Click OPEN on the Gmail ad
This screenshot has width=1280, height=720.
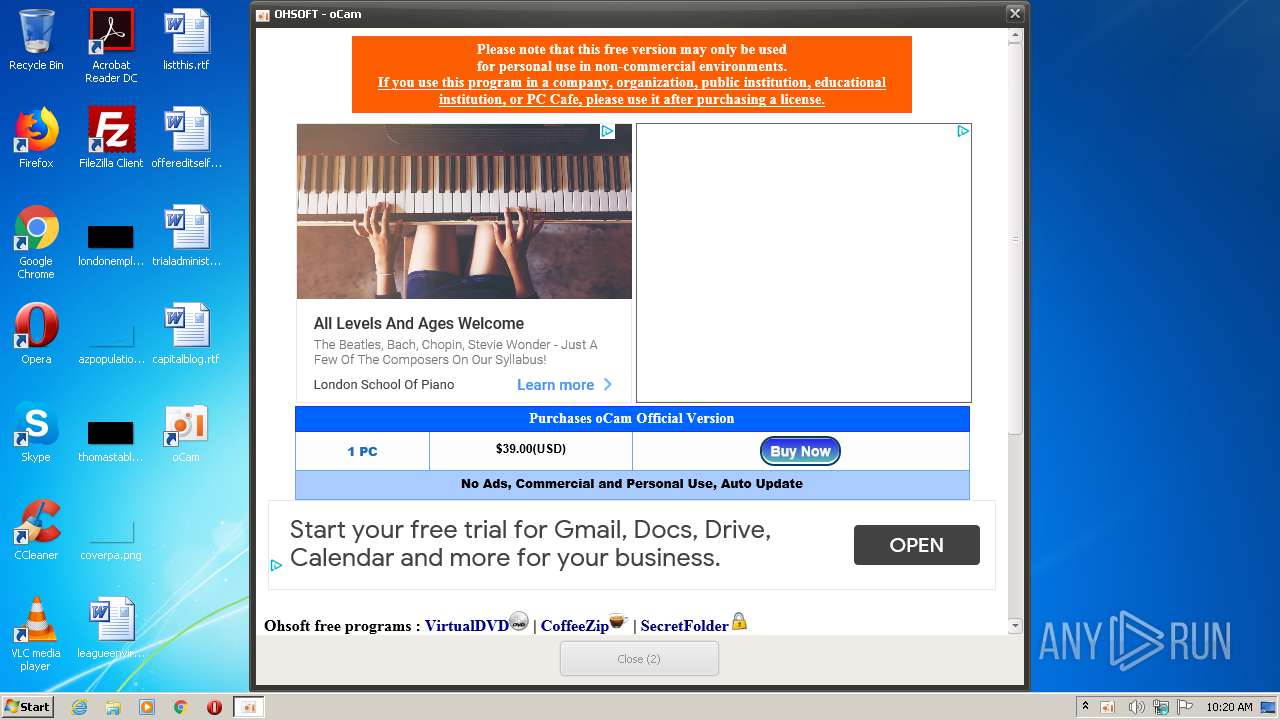click(917, 545)
